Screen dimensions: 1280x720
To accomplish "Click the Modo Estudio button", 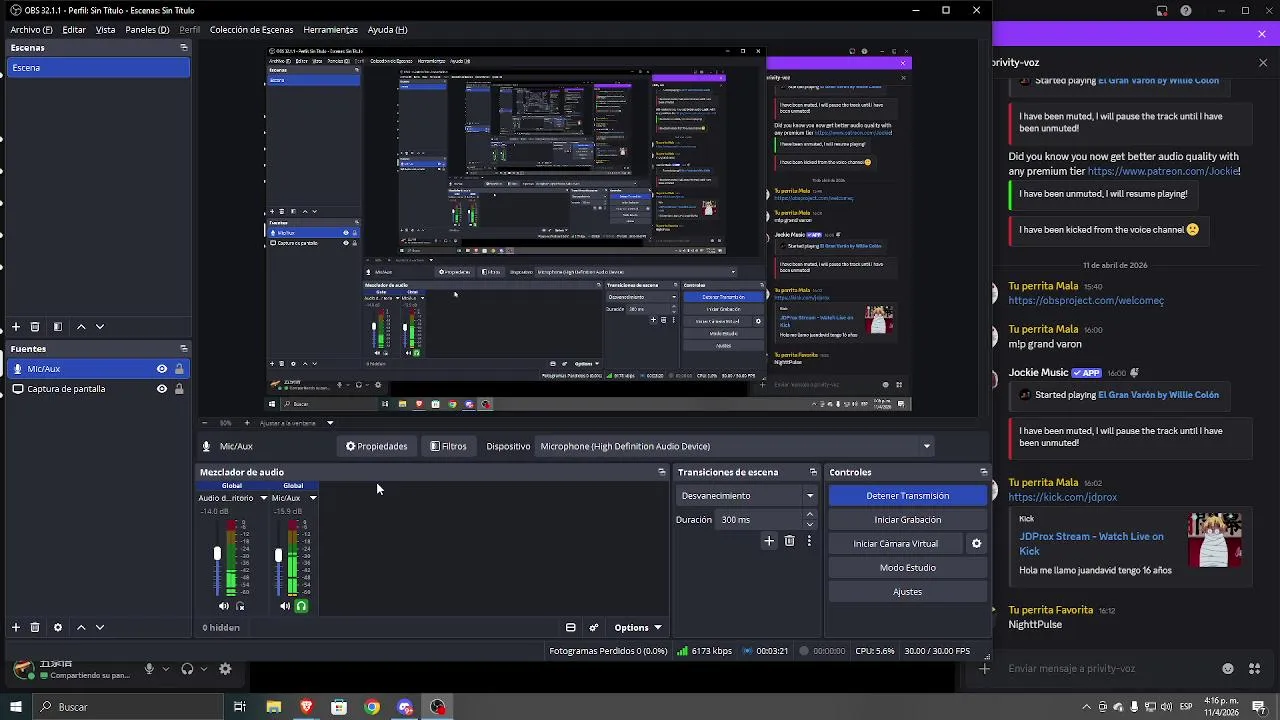I will [907, 568].
